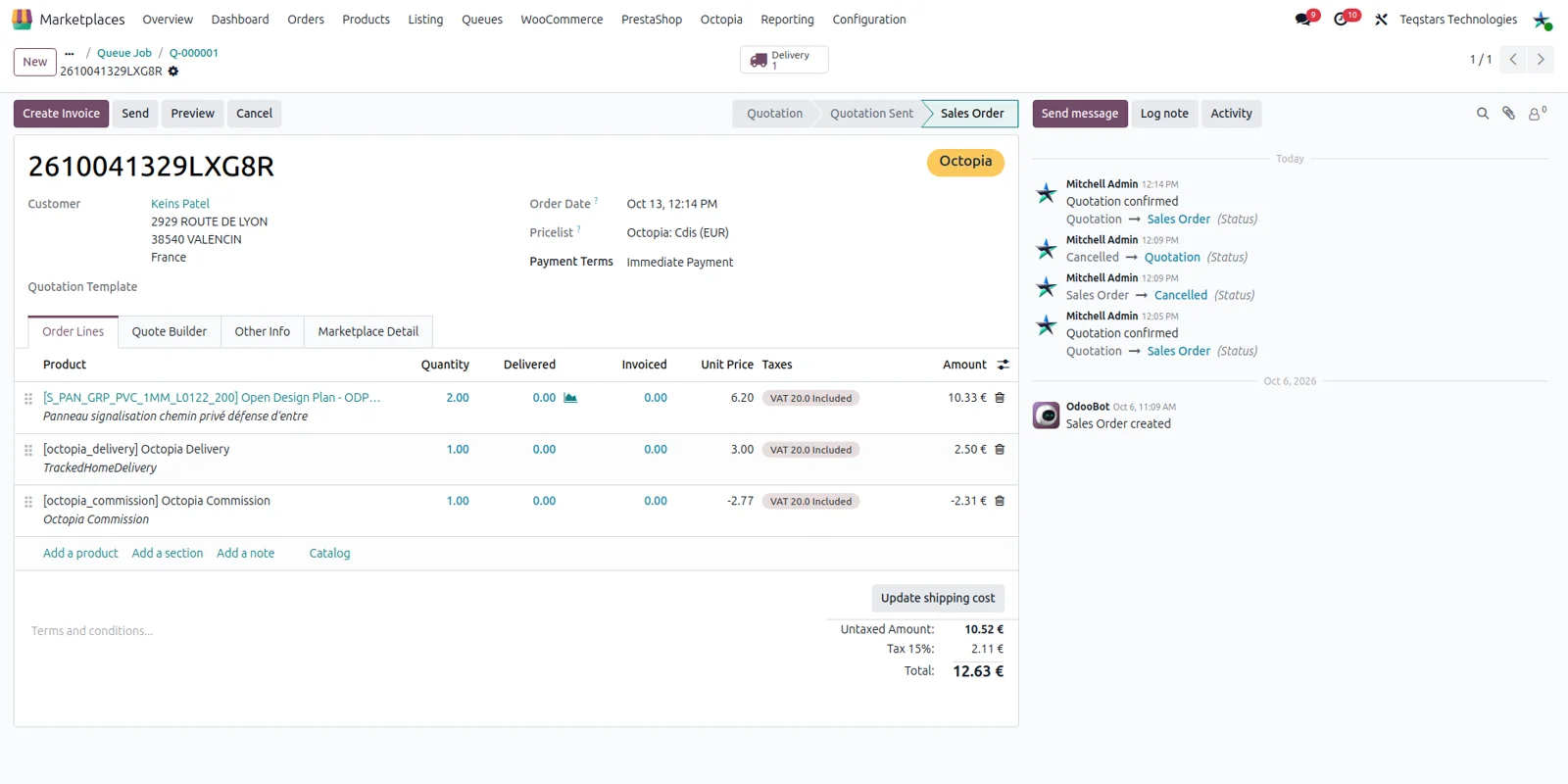
Task: Open the Q-000001 breadcrumb link
Action: (x=194, y=54)
